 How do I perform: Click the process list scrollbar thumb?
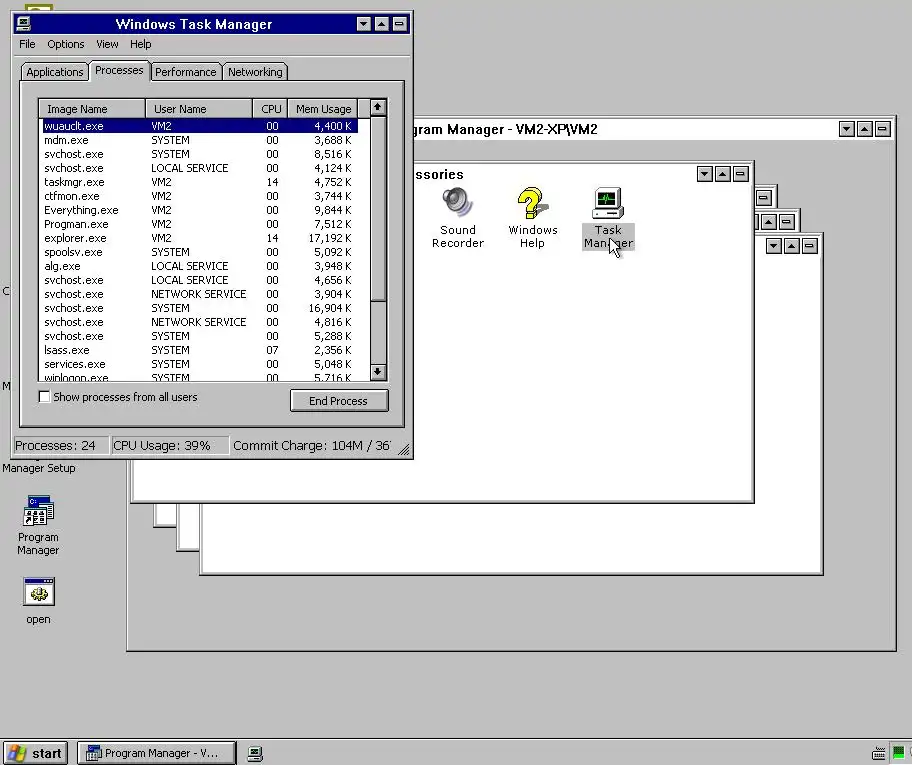378,209
